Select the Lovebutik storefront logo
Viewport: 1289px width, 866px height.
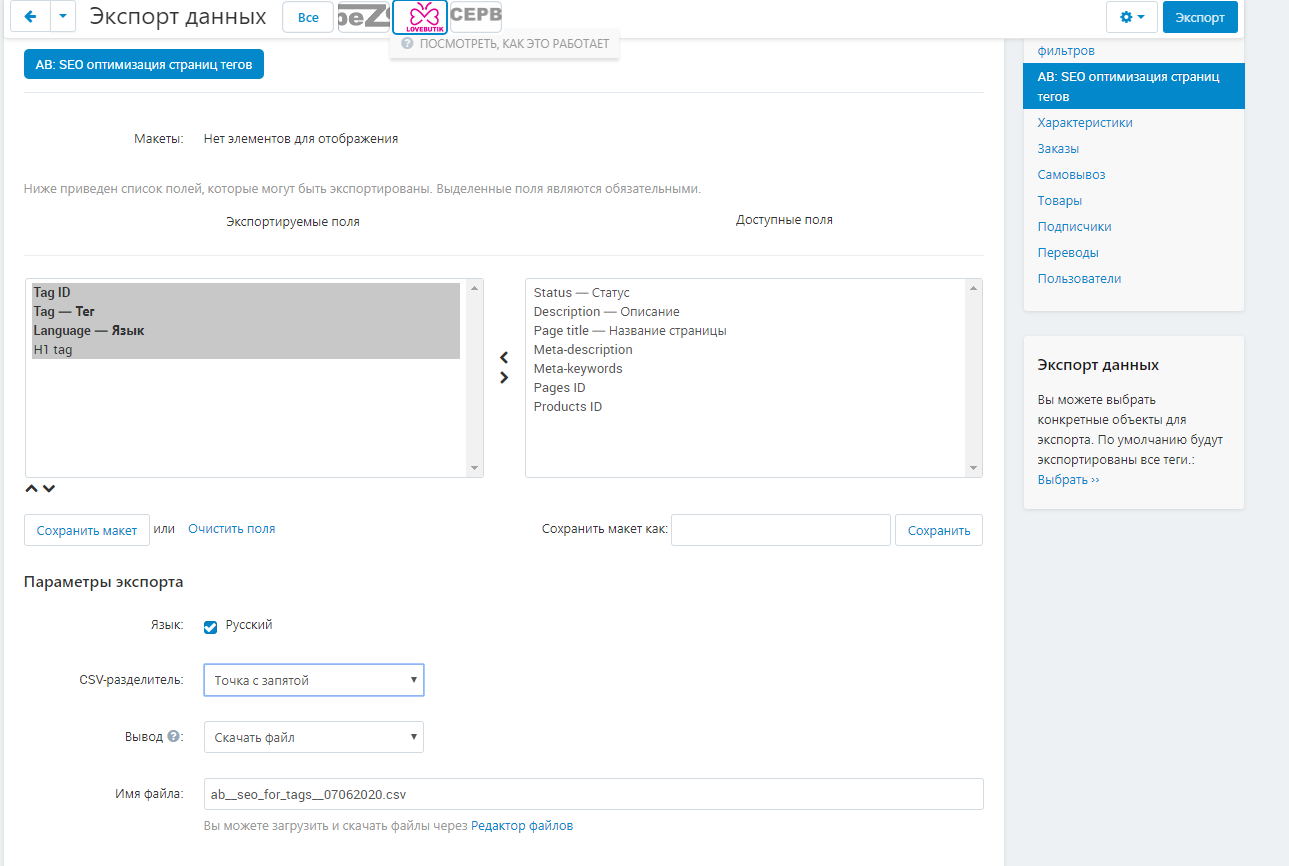click(x=419, y=17)
